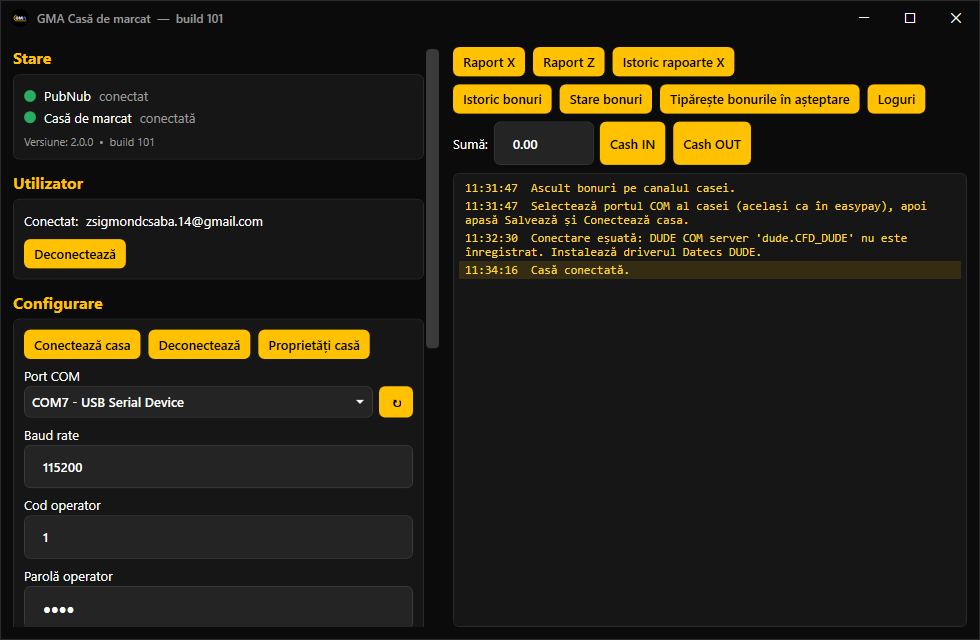Open Istoric bonuri
980x640 pixels.
click(502, 99)
